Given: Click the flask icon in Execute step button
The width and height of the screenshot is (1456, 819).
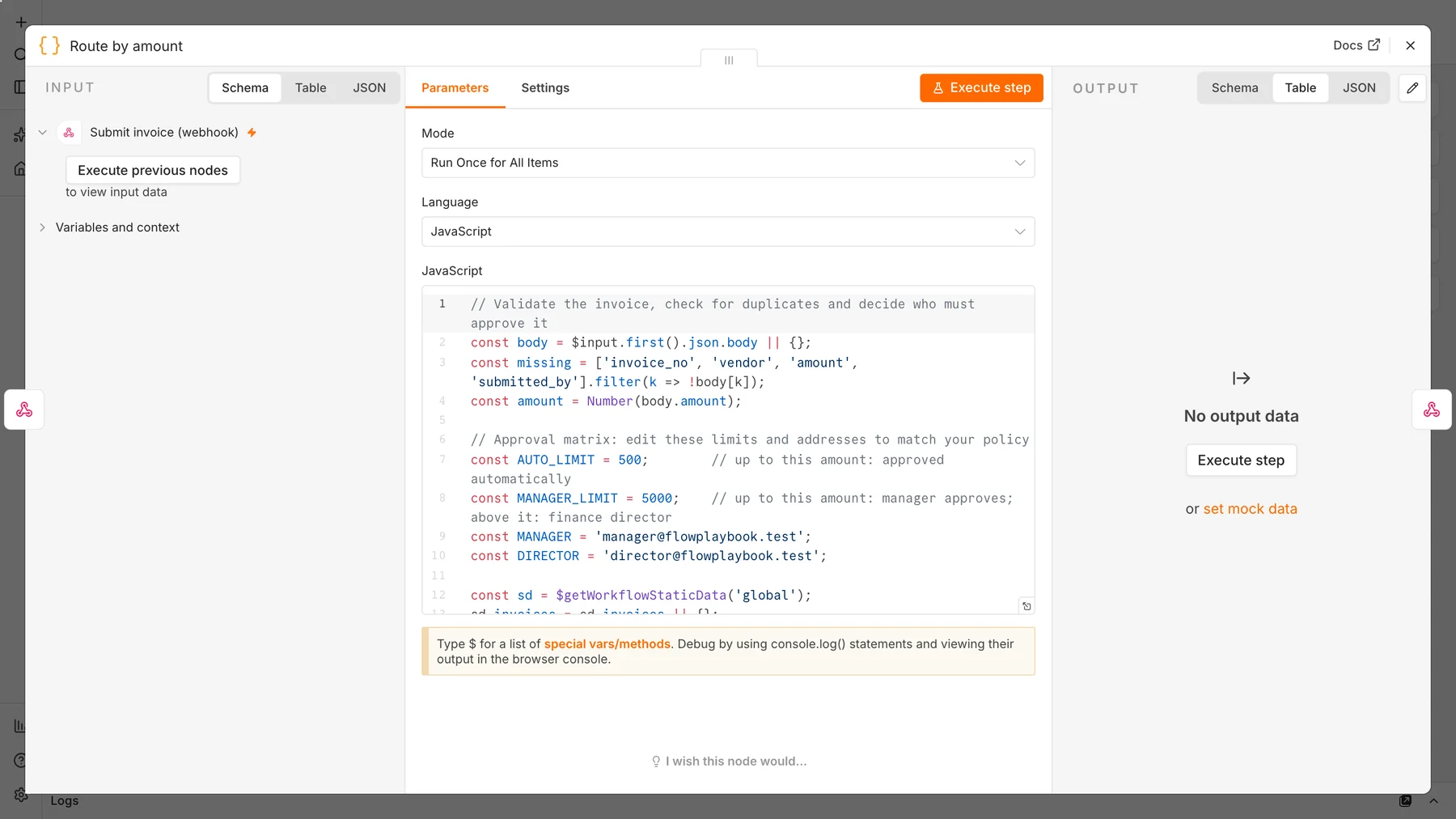Looking at the screenshot, I should 938,88.
